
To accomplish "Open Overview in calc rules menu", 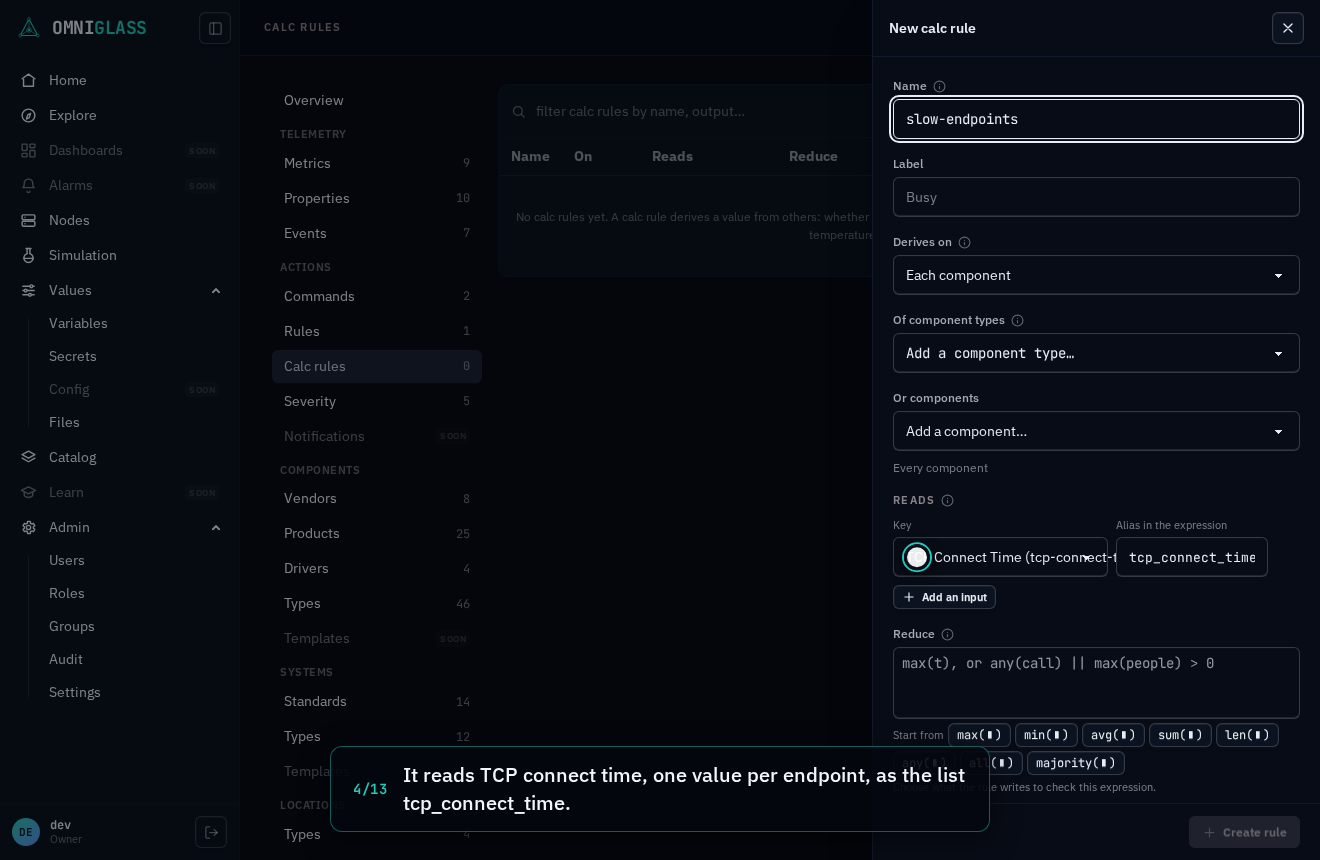I will [376, 100].
